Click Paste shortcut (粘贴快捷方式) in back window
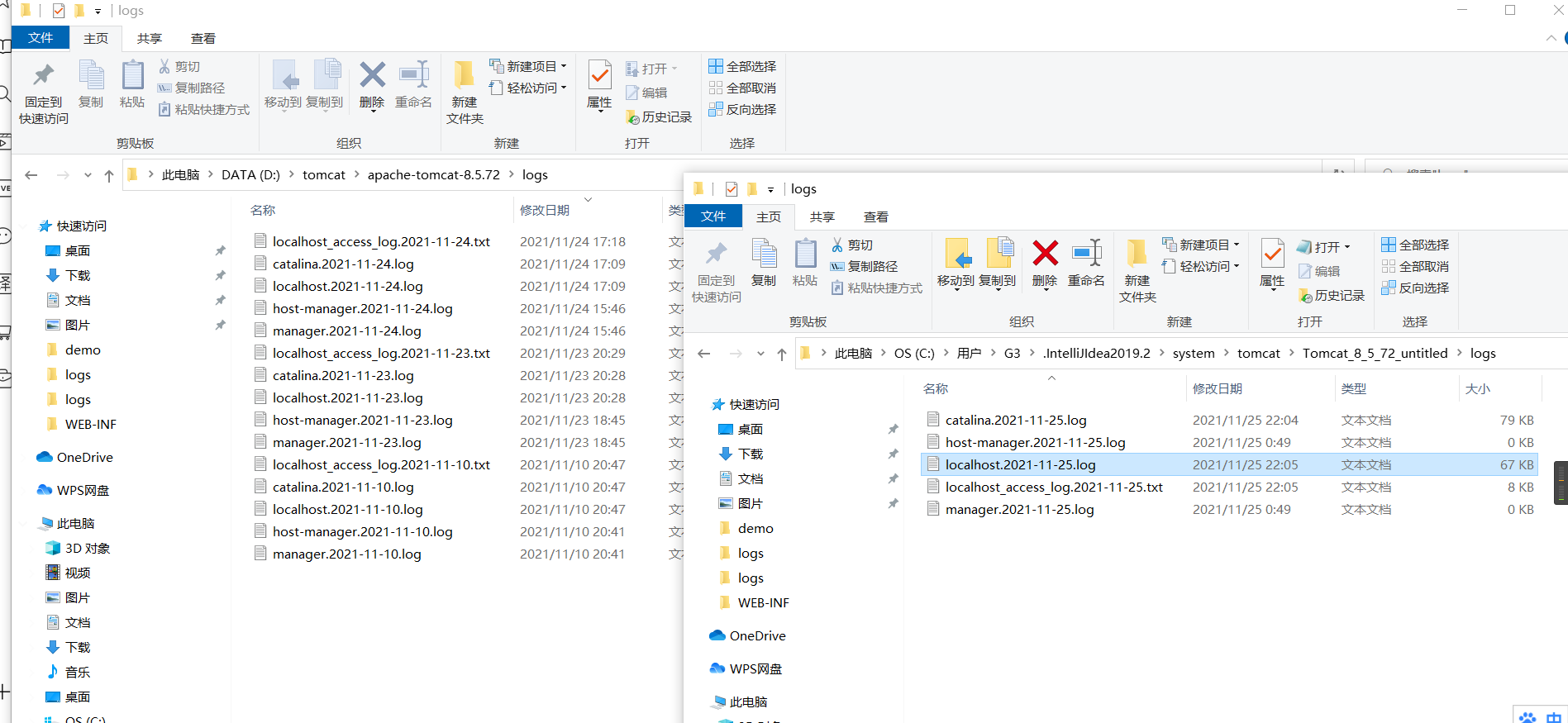 (203, 109)
